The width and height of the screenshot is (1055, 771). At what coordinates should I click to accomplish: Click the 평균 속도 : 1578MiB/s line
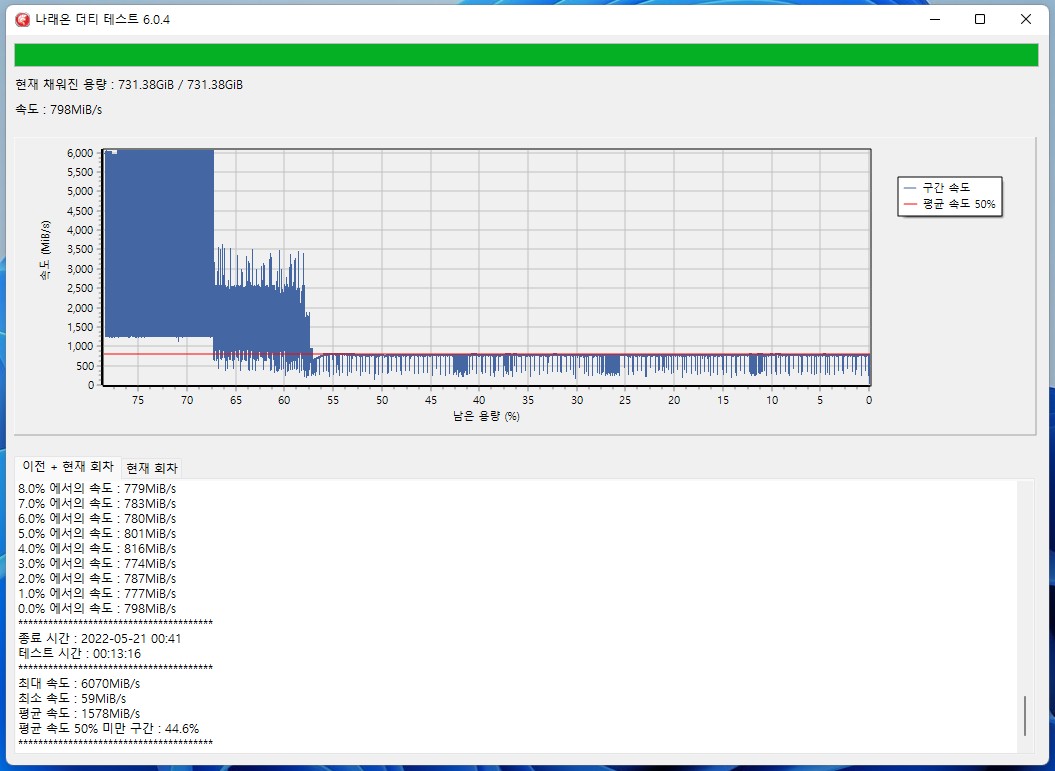point(79,713)
